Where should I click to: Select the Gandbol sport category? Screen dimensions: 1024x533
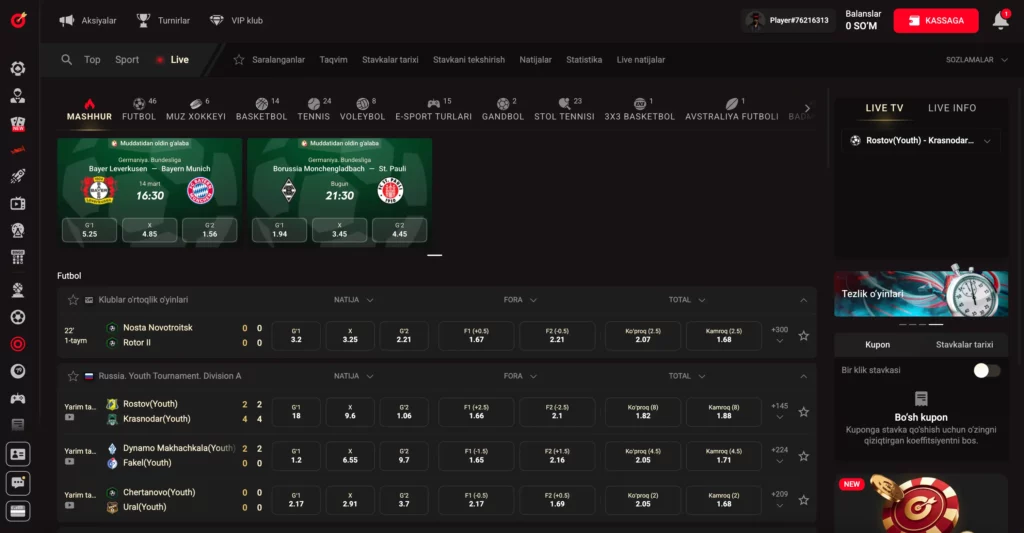point(503,109)
